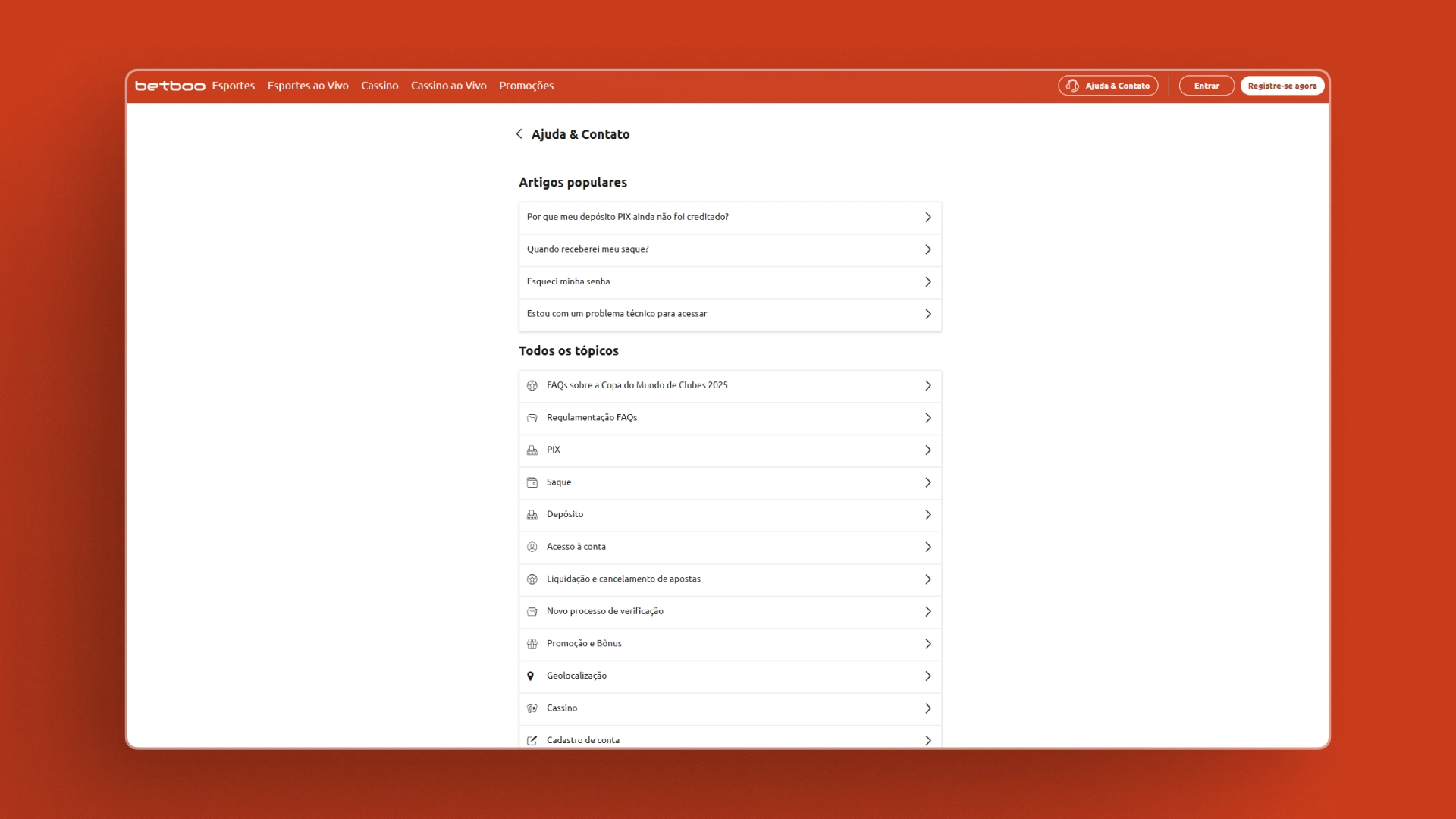Click the wallet icon next to Saque
The image size is (1456, 819).
pyautogui.click(x=533, y=482)
